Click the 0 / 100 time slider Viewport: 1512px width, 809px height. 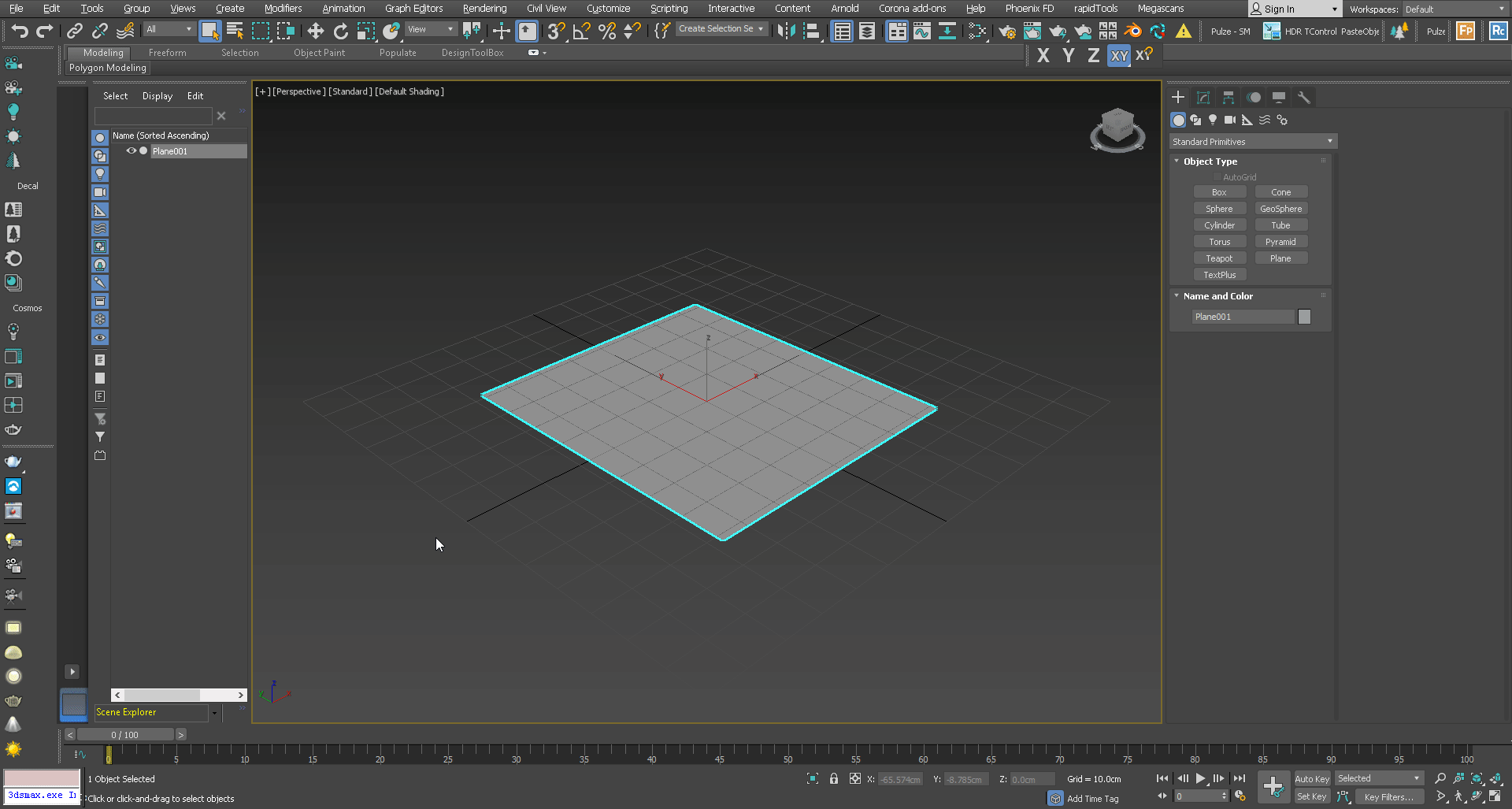pyautogui.click(x=124, y=735)
